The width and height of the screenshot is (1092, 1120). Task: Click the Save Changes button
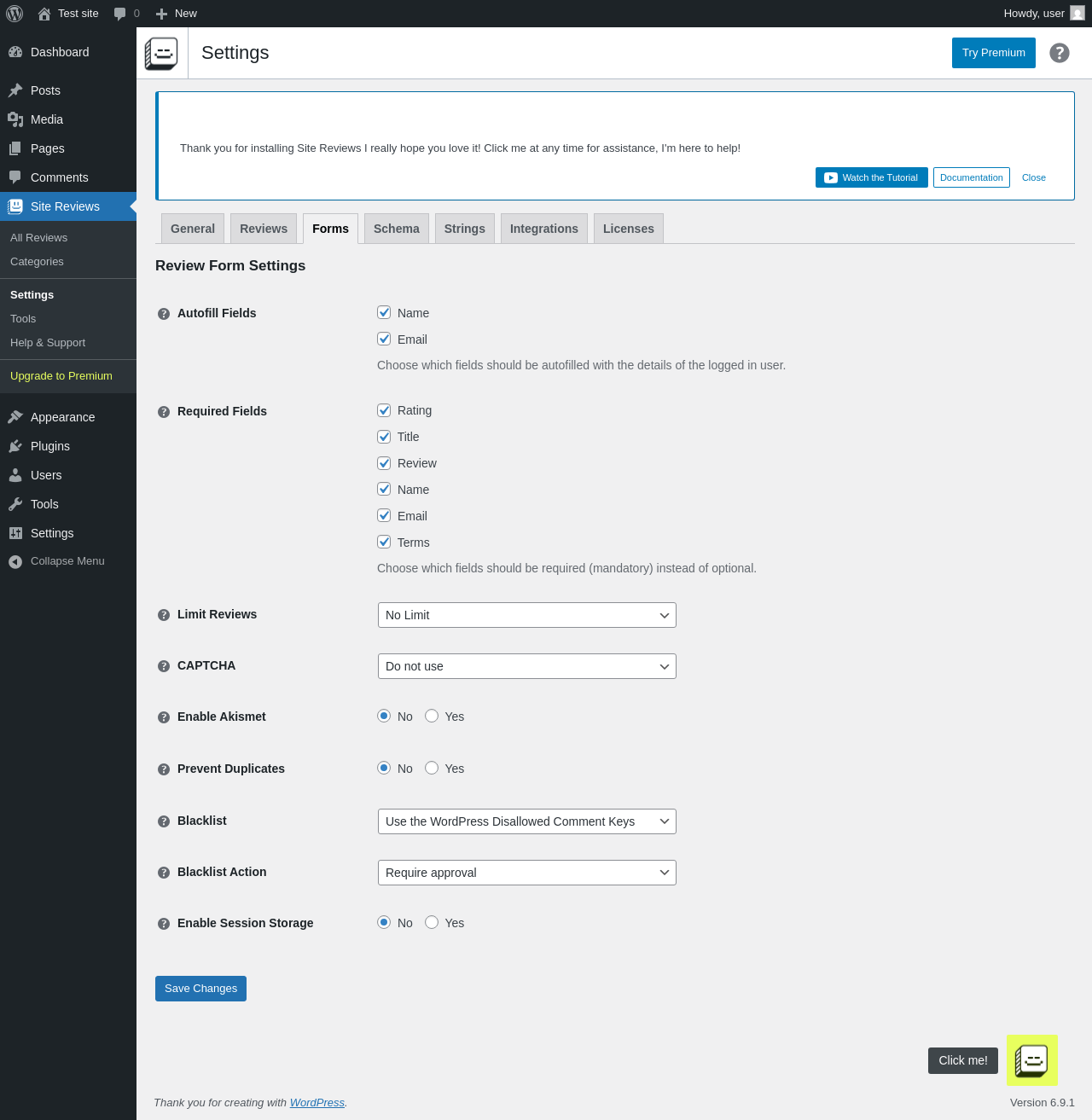pos(200,989)
